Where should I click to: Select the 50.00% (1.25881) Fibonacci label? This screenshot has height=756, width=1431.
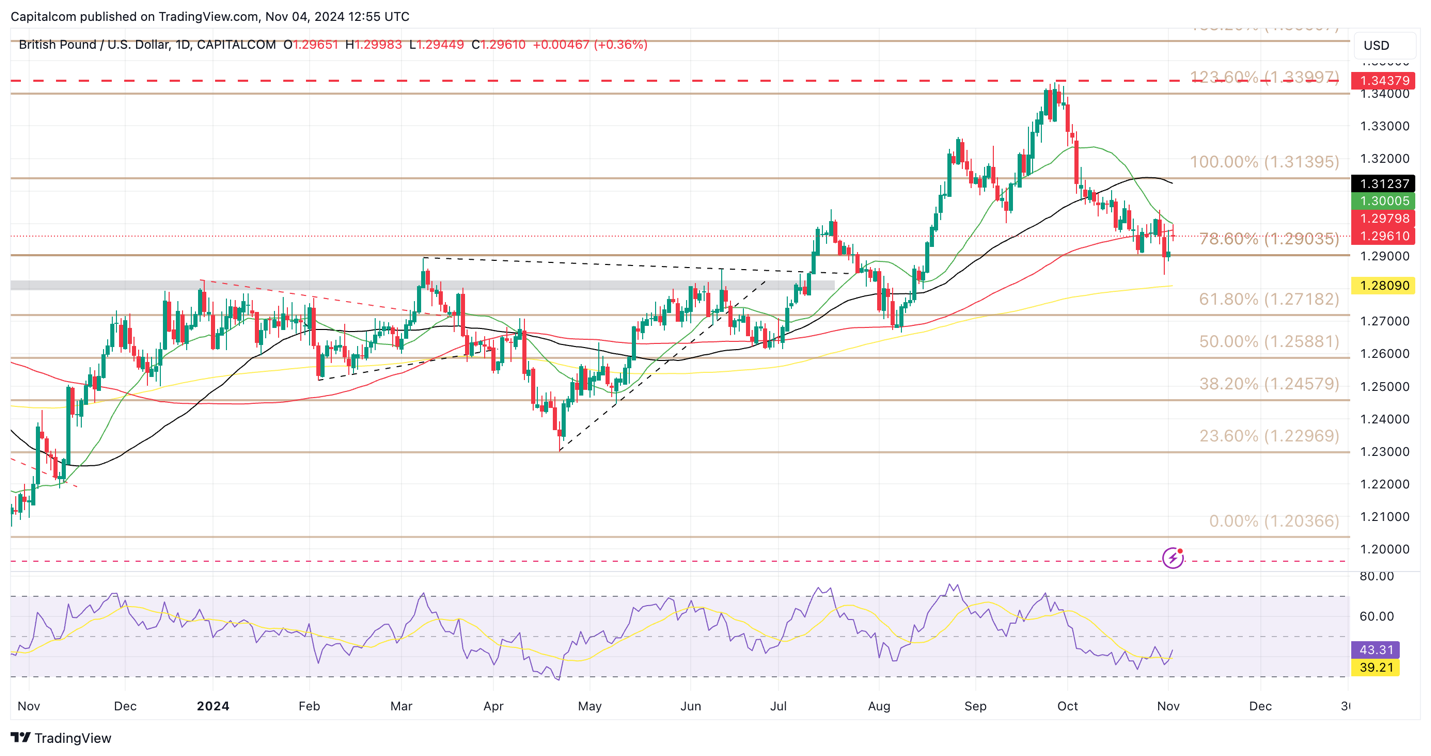point(1269,342)
